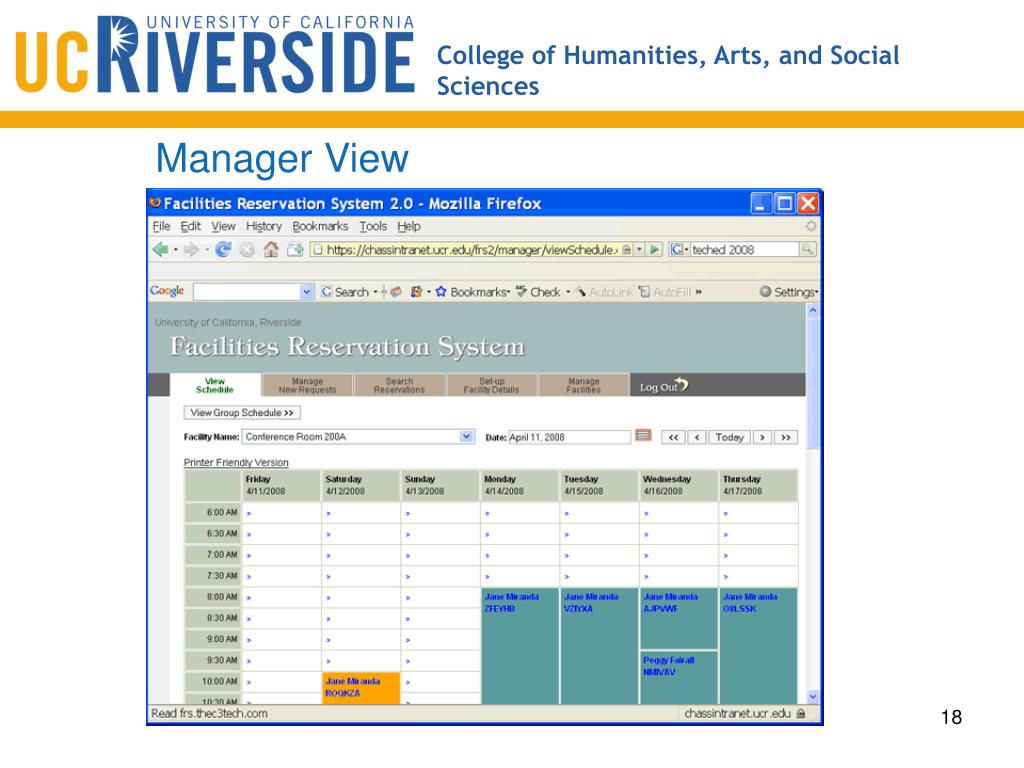This screenshot has width=1024, height=768.
Task: Open the calendar picker next to Date
Action: coord(643,436)
